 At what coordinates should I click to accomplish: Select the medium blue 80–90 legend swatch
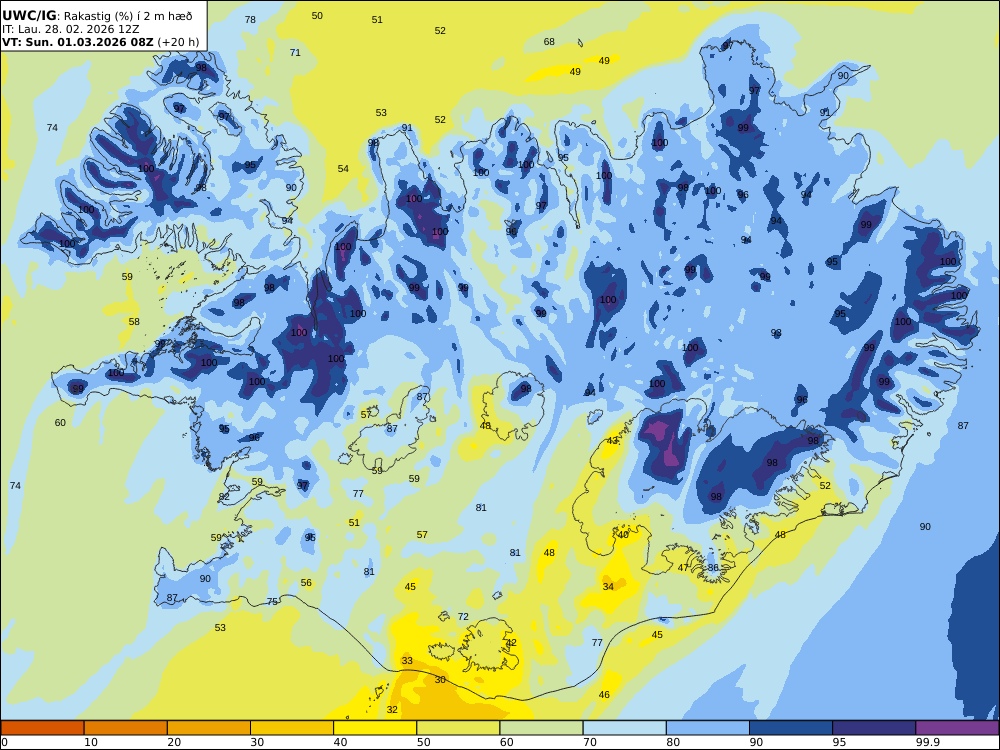(708, 728)
